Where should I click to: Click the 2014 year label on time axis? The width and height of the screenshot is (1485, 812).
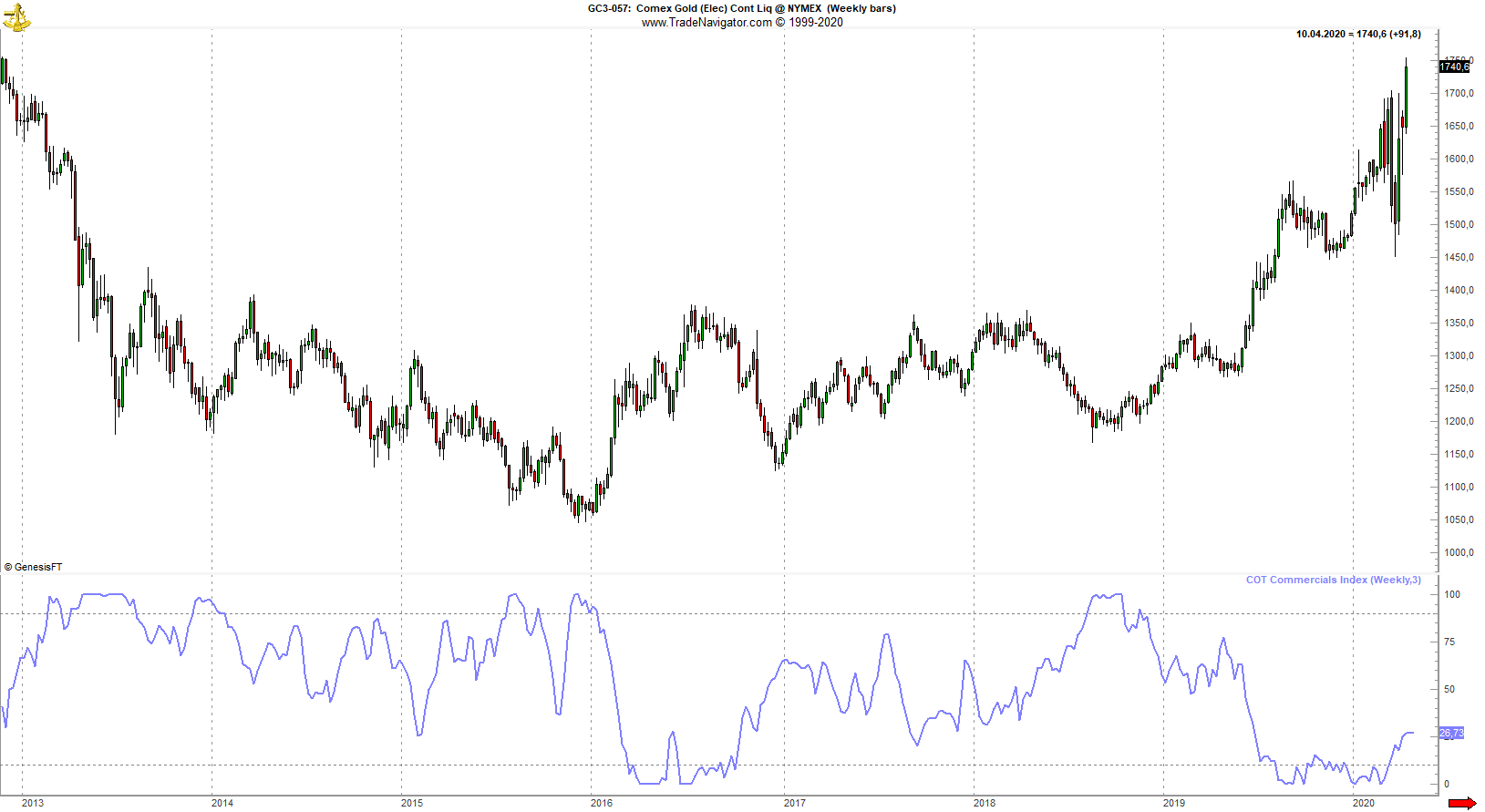click(222, 803)
